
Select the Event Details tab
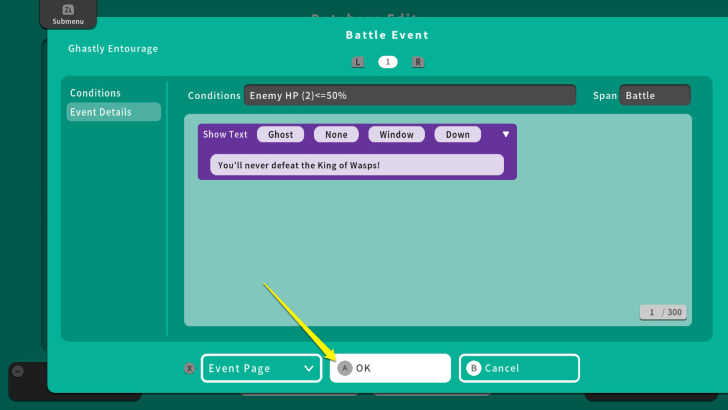(113, 112)
